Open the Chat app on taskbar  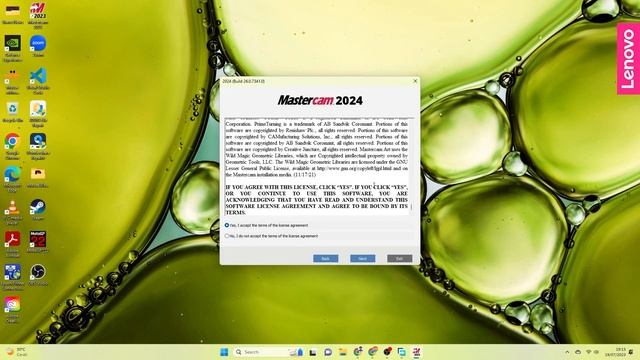pos(328,352)
